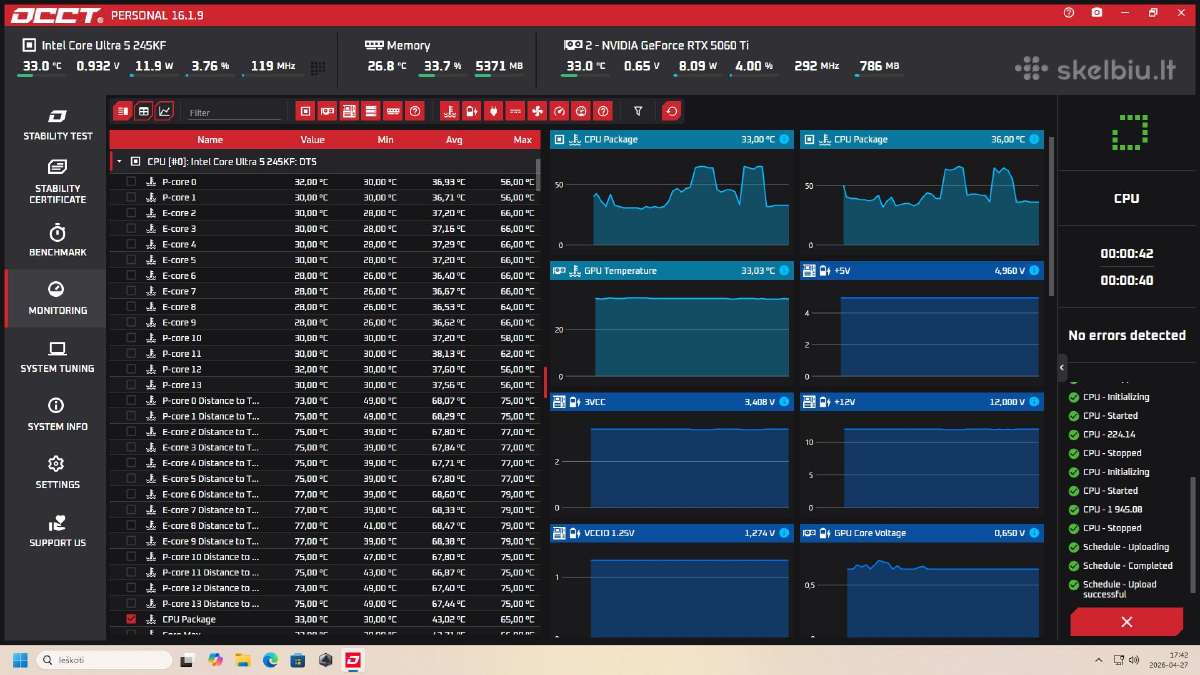Toggle GPU hardware filter icon

328,111
